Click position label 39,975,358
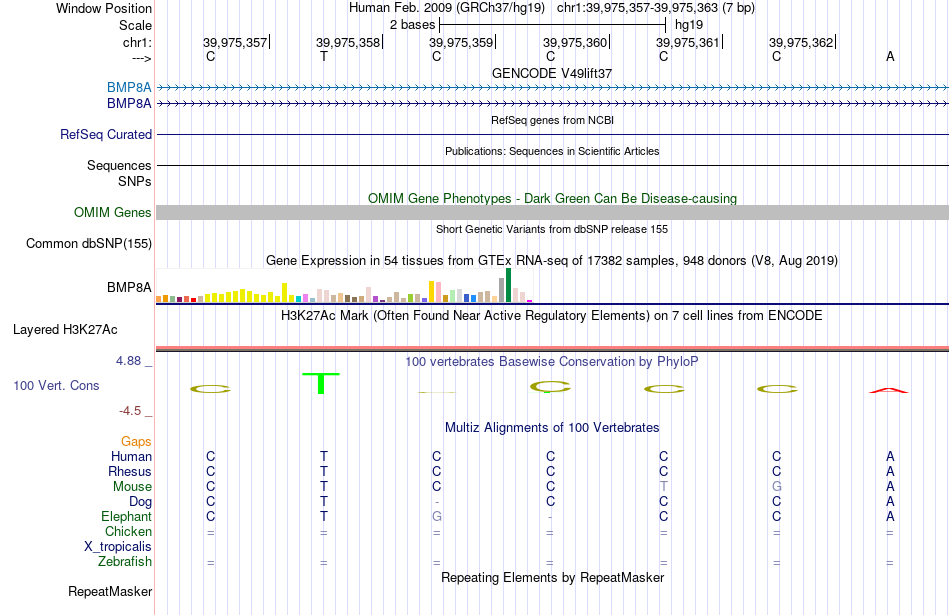 point(348,42)
